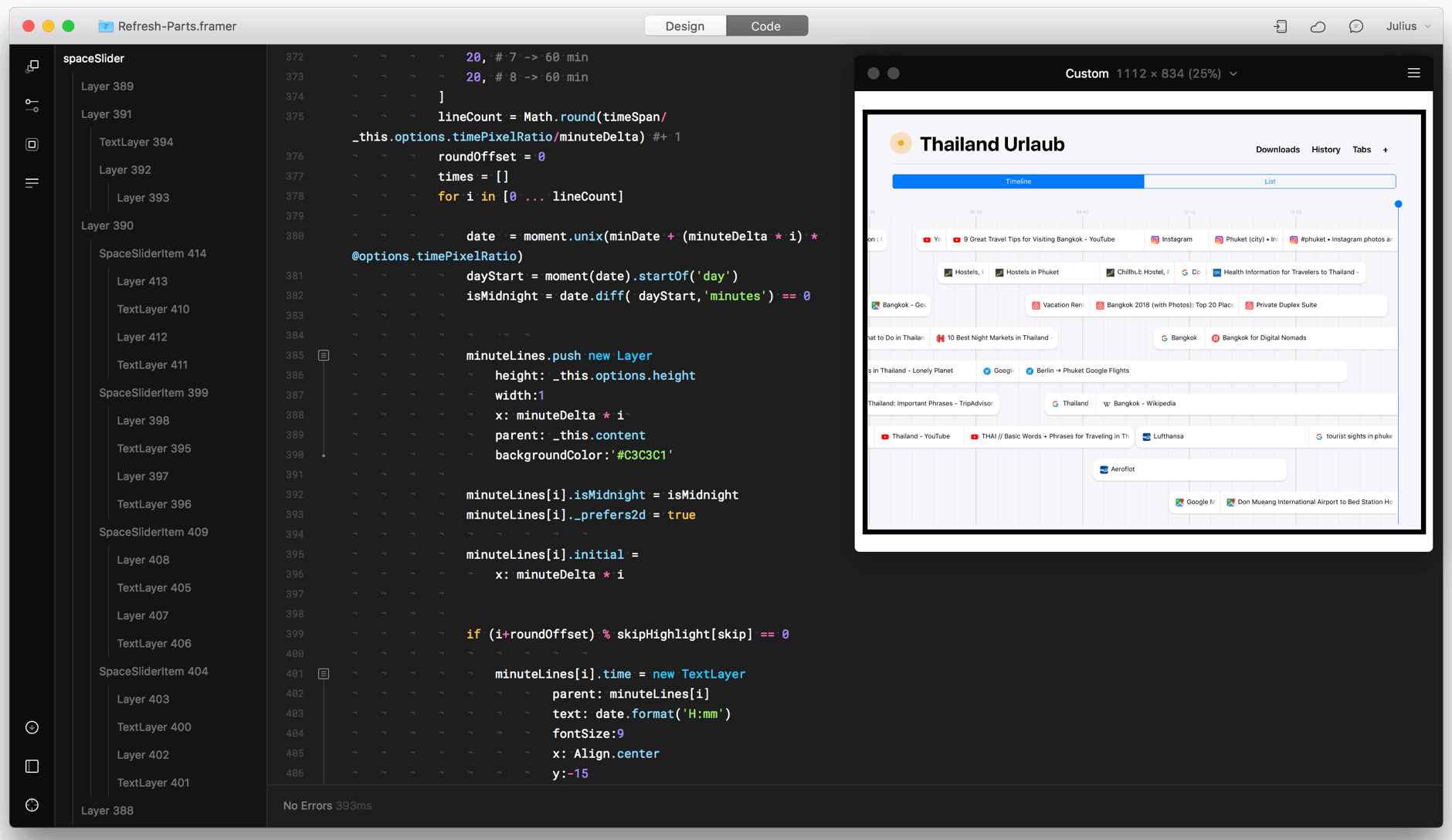Select the Timeline tab in preview

pyautogui.click(x=1018, y=181)
